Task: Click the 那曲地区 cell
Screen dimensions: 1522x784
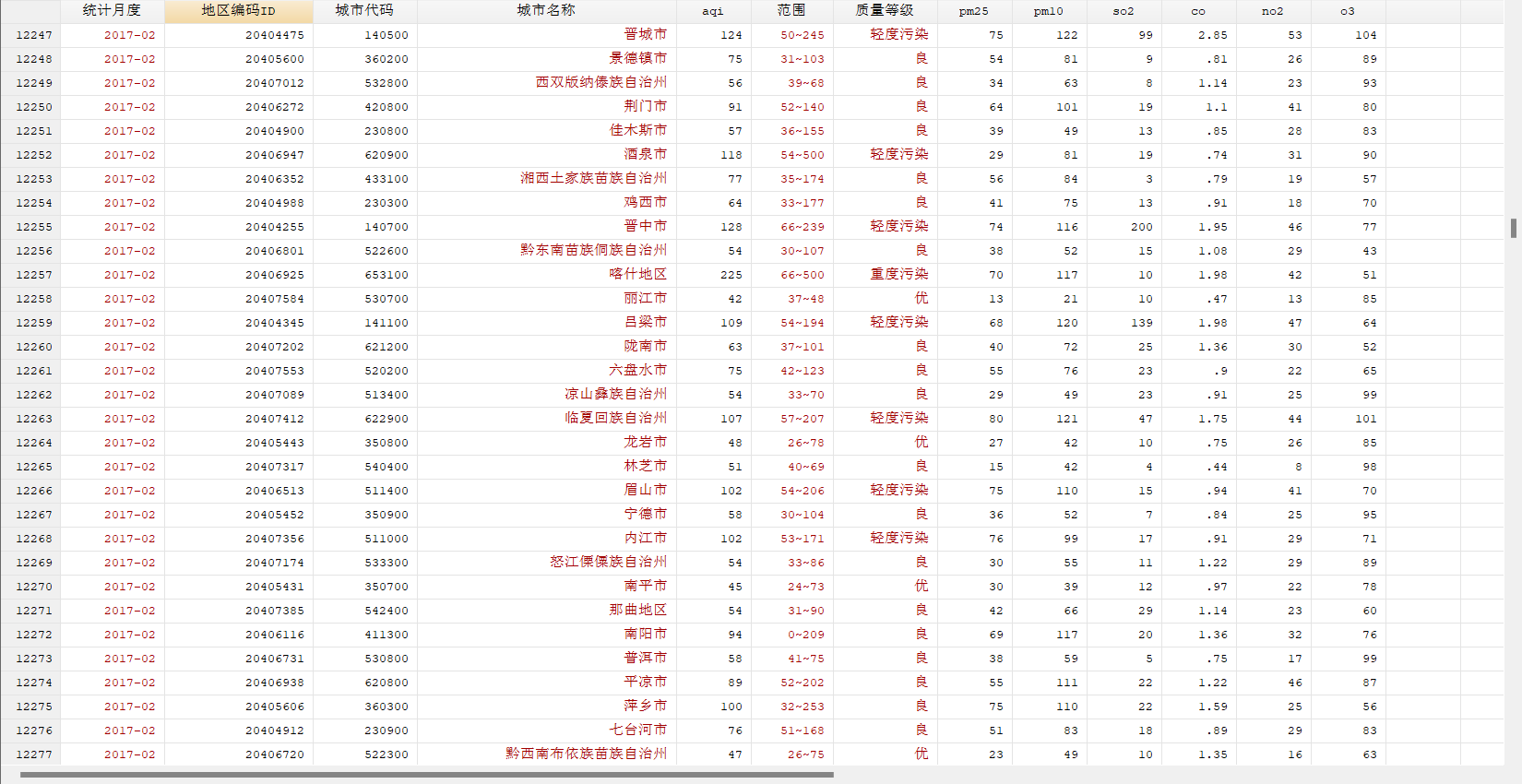Action: 547,611
